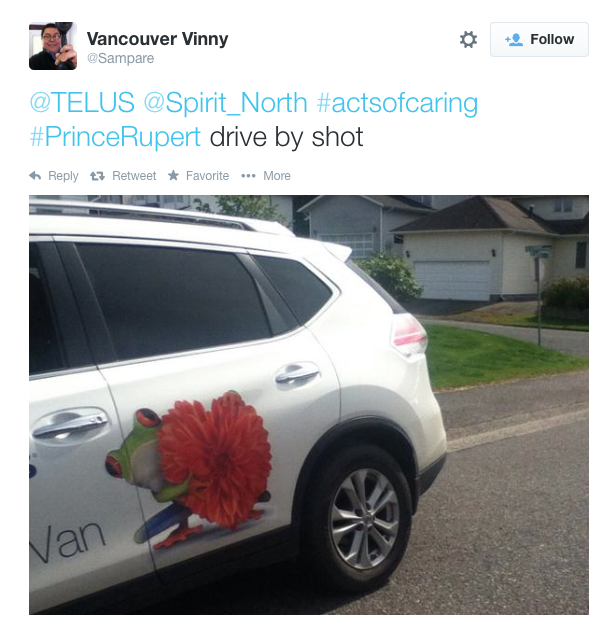The height and width of the screenshot is (633, 605).
Task: Open the @Spirit_North mention link
Action: pyautogui.click(x=226, y=103)
